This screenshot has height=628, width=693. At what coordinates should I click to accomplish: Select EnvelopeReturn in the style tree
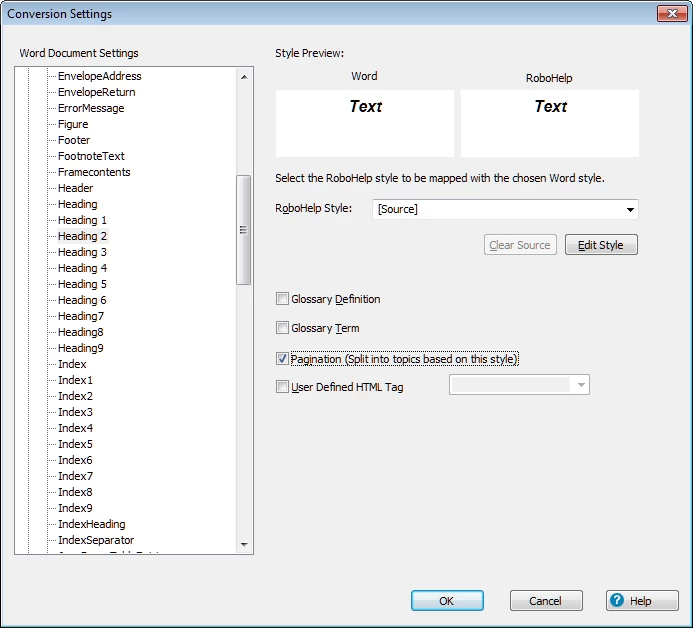tap(96, 92)
